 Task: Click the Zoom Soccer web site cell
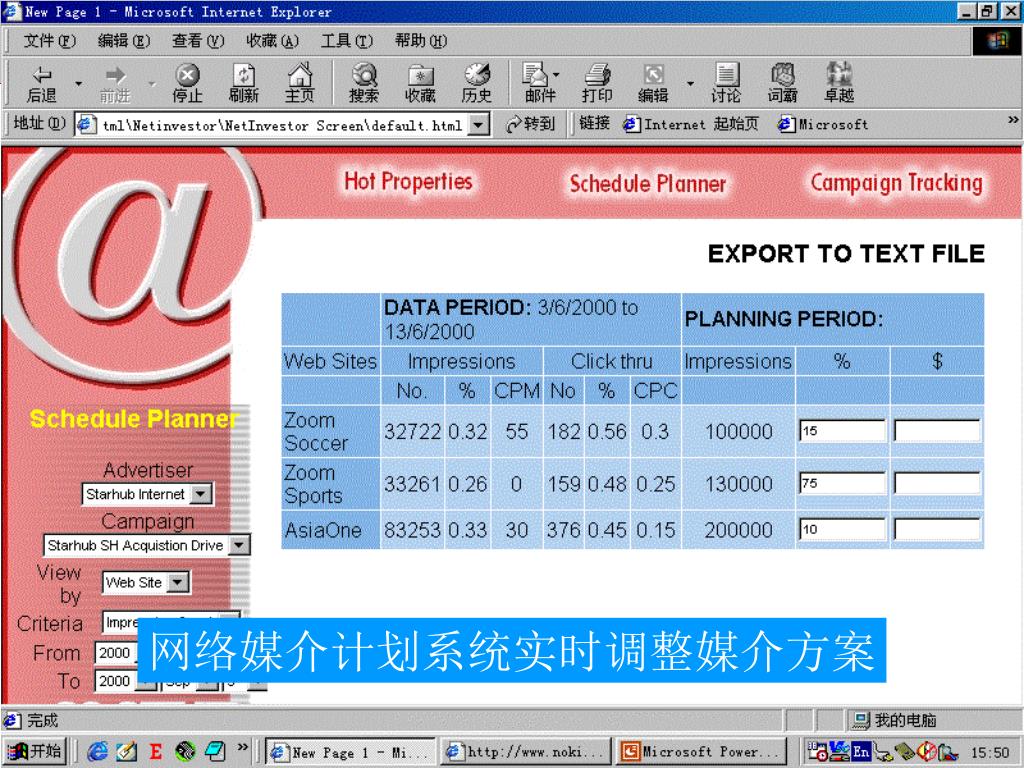click(330, 431)
